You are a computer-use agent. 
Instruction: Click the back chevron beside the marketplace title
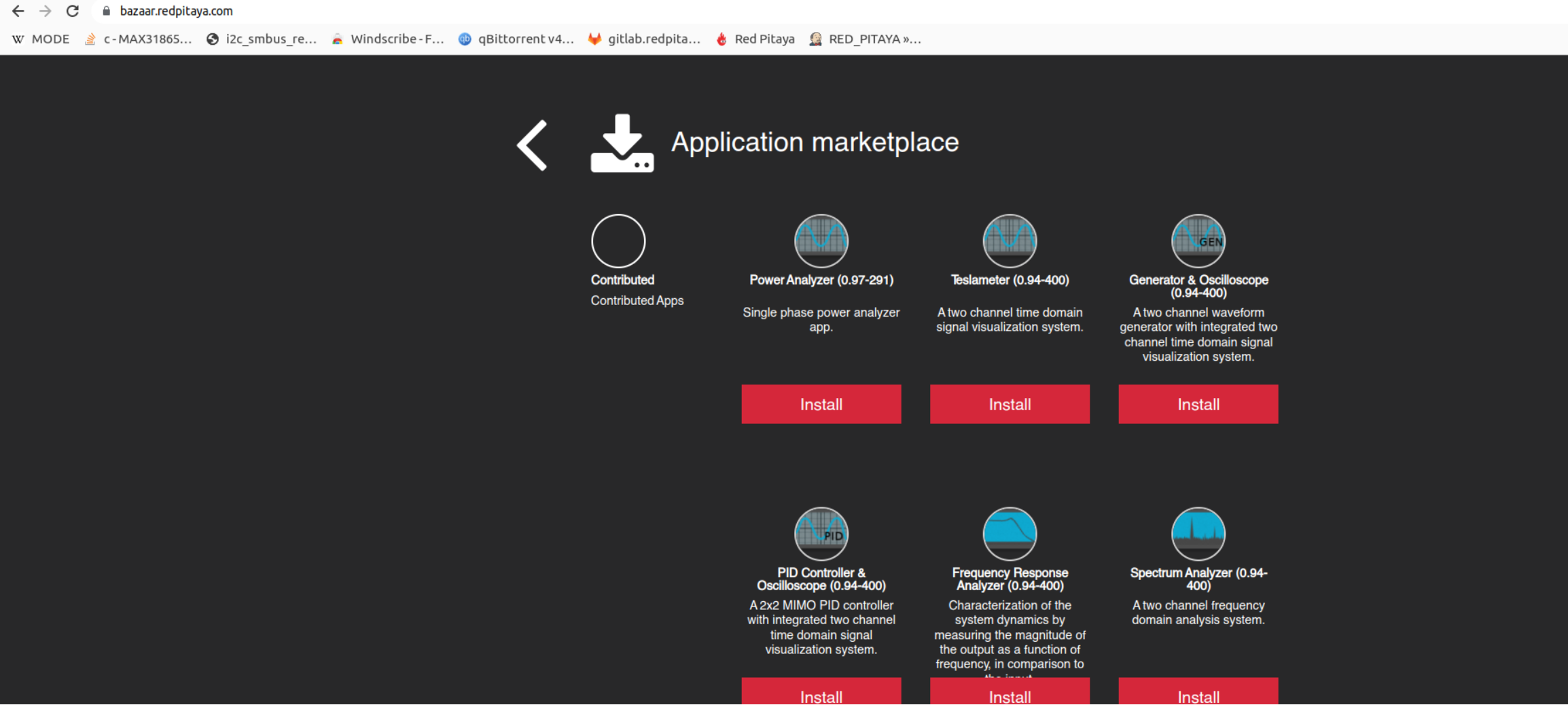point(531,145)
